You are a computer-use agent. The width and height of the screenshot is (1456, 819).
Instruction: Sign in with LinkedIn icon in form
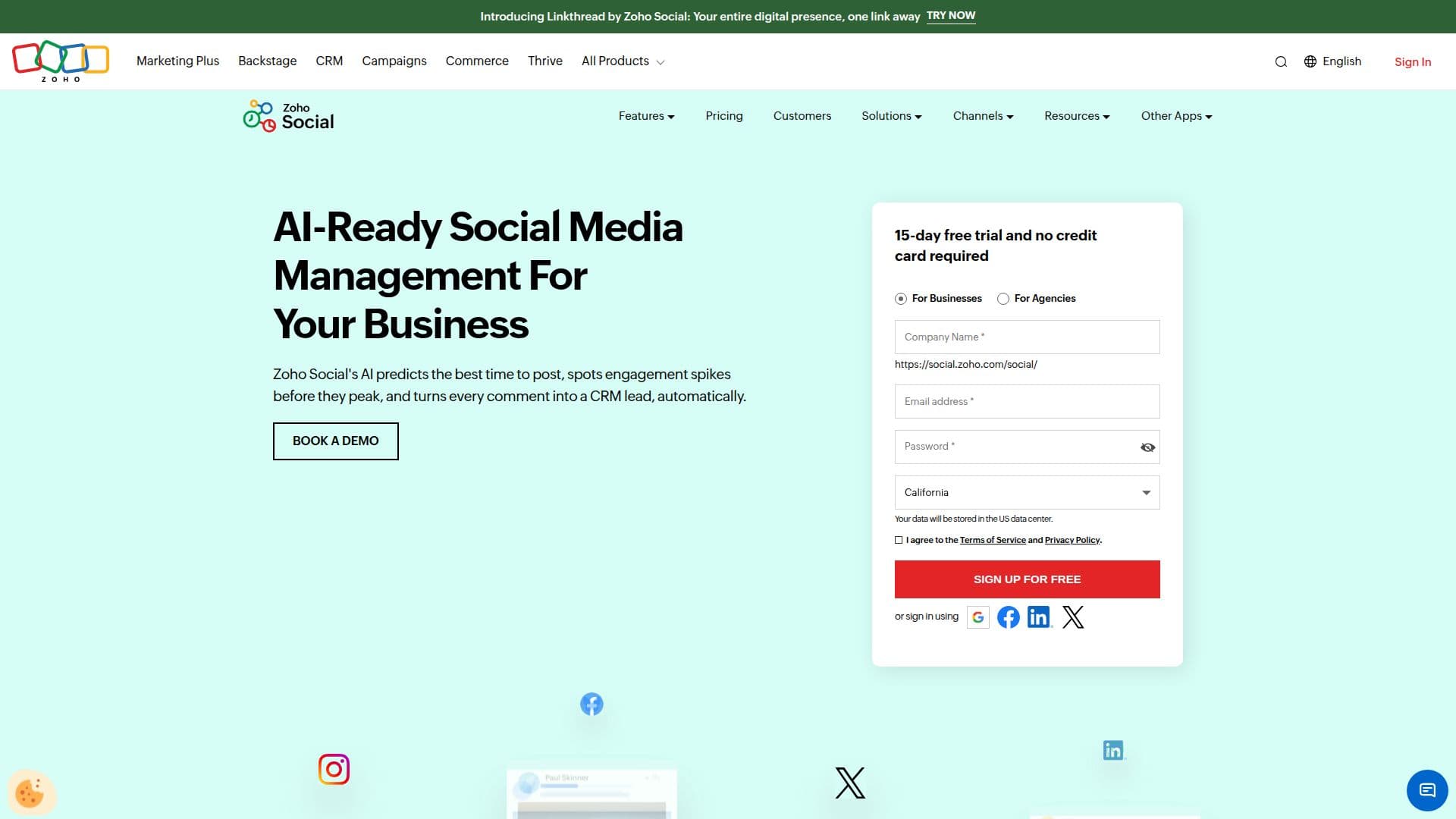pyautogui.click(x=1039, y=617)
